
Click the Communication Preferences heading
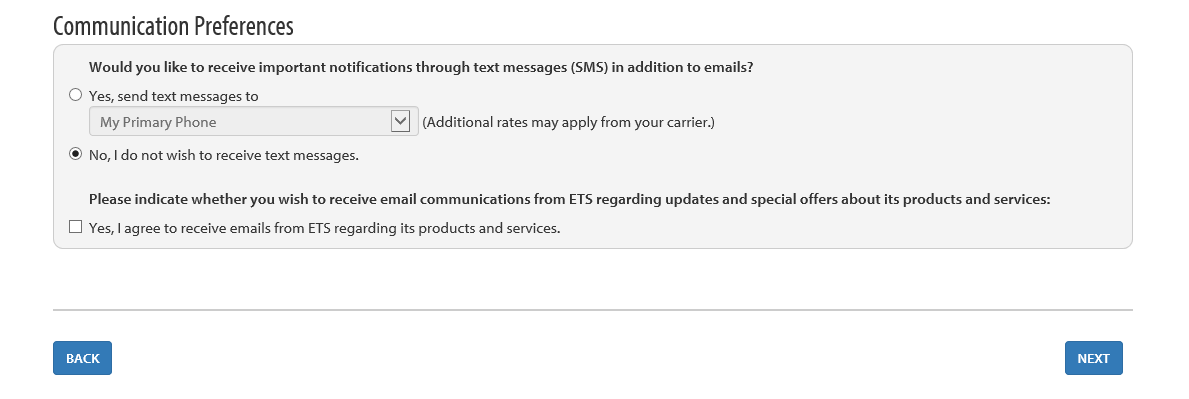click(173, 26)
